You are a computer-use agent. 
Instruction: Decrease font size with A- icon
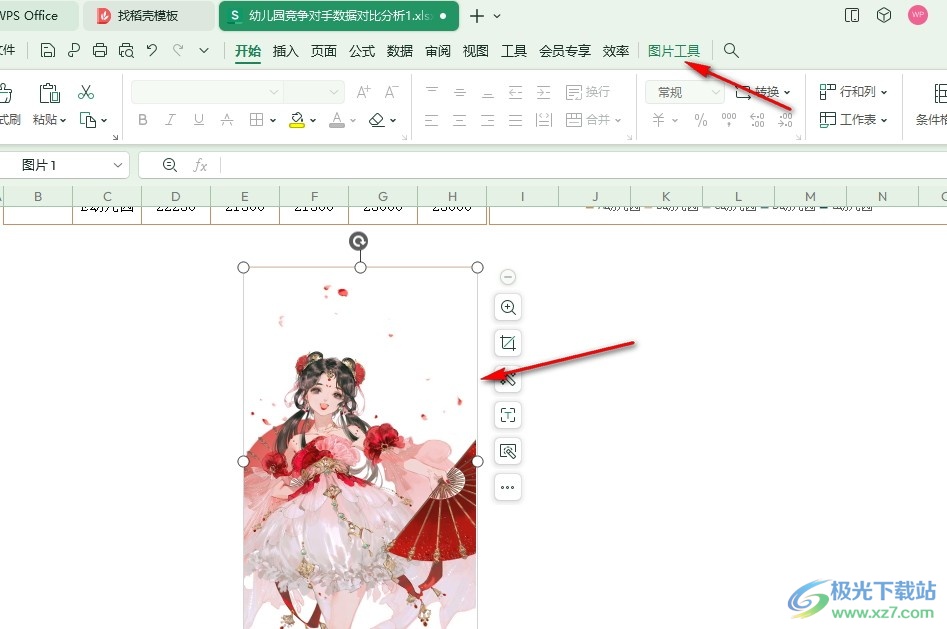391,92
